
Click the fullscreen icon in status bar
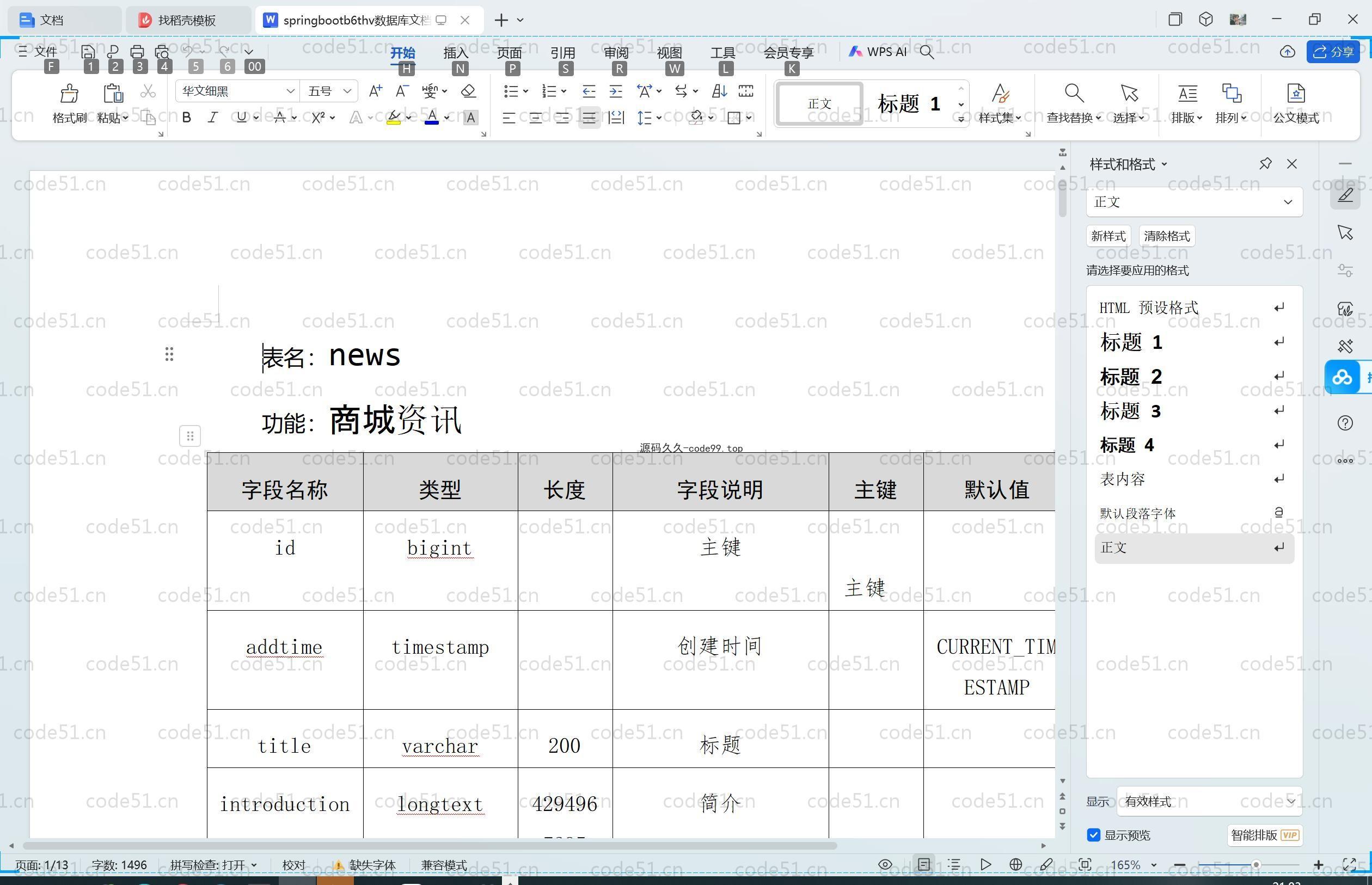[1349, 864]
